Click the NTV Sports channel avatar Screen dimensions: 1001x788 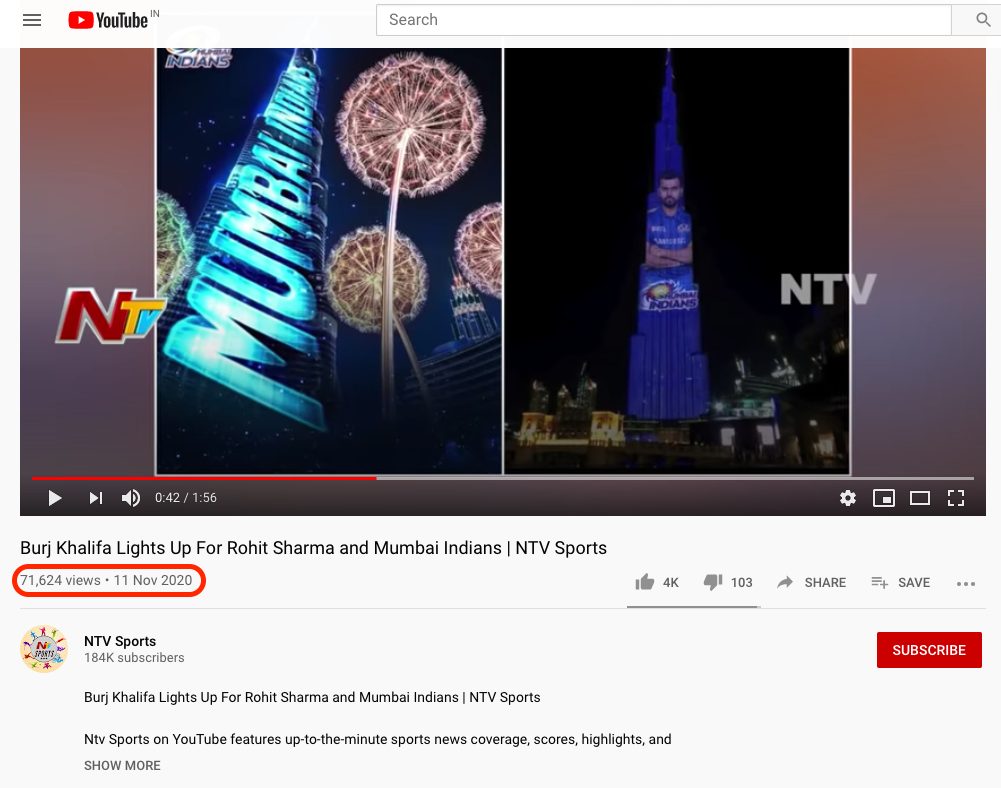tap(43, 649)
